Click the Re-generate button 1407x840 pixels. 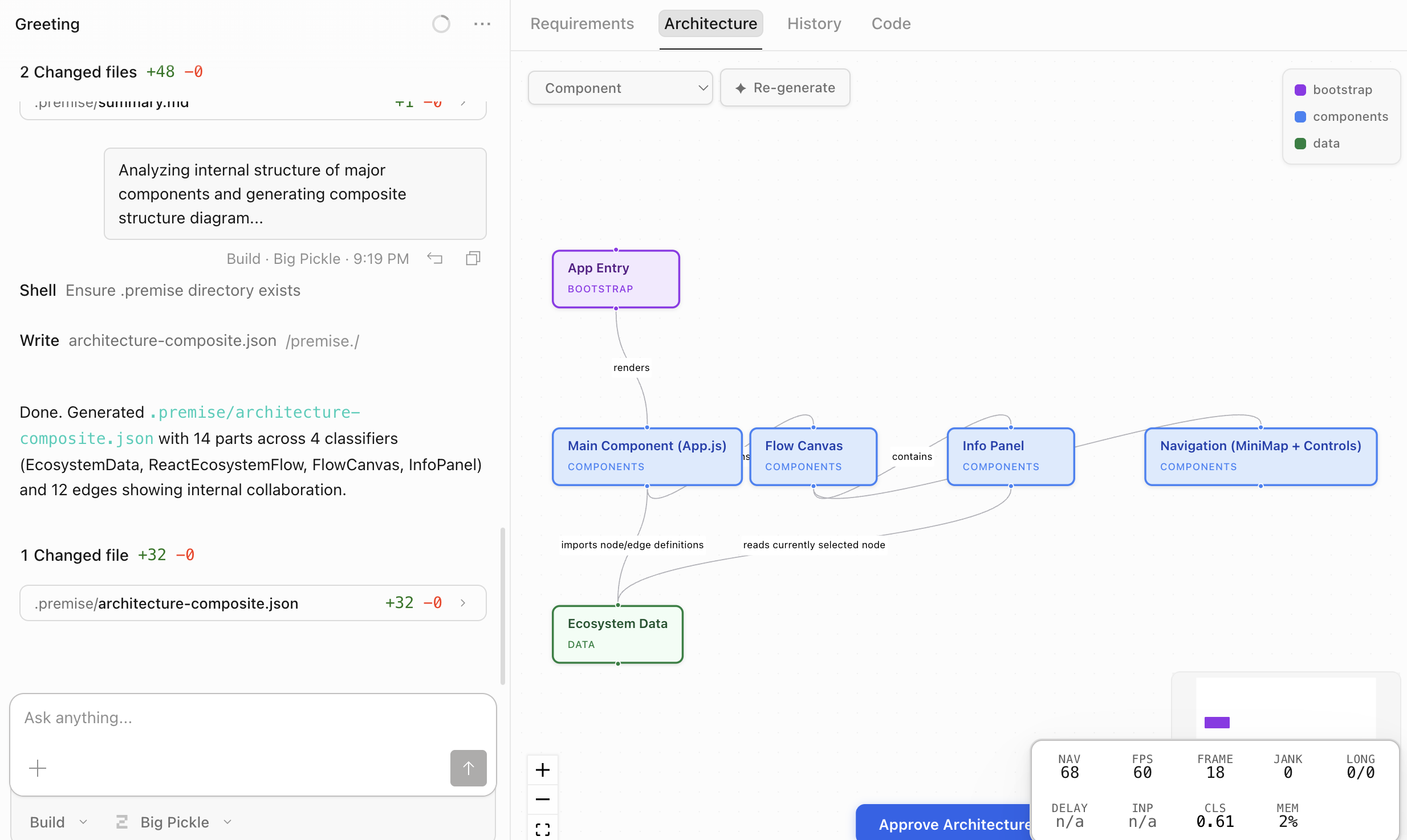(x=785, y=88)
